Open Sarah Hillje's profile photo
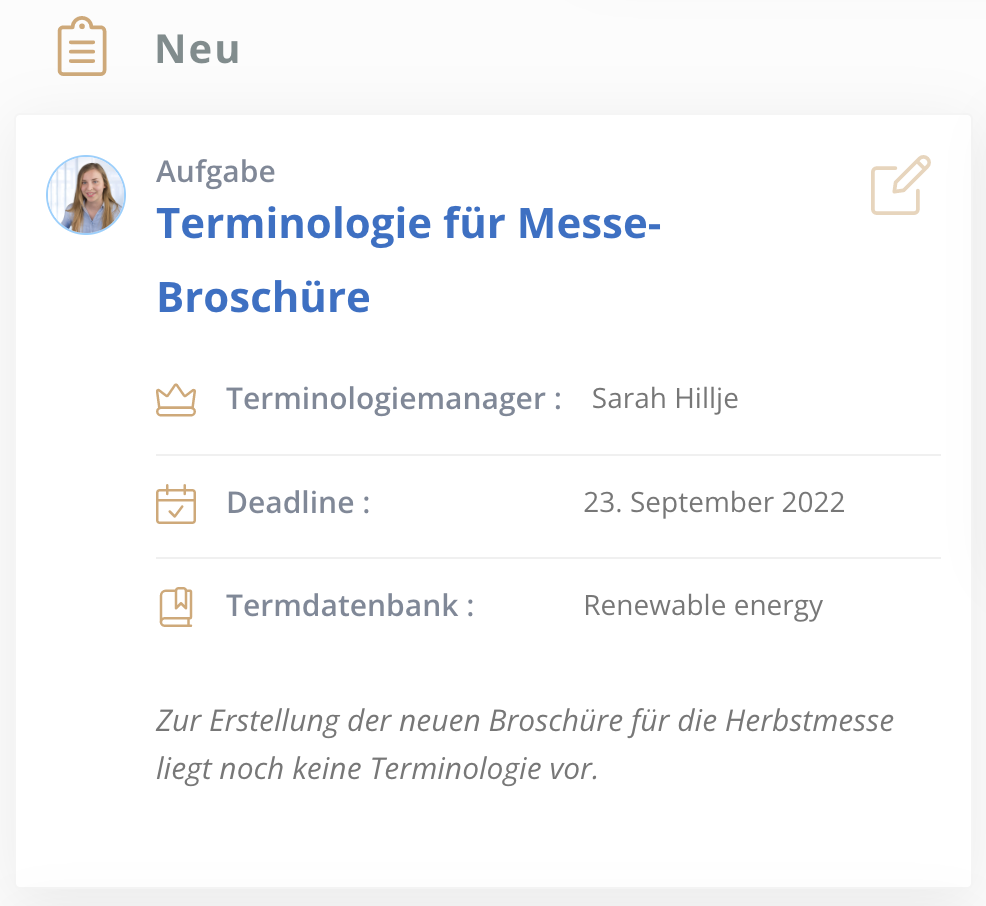 coord(86,195)
